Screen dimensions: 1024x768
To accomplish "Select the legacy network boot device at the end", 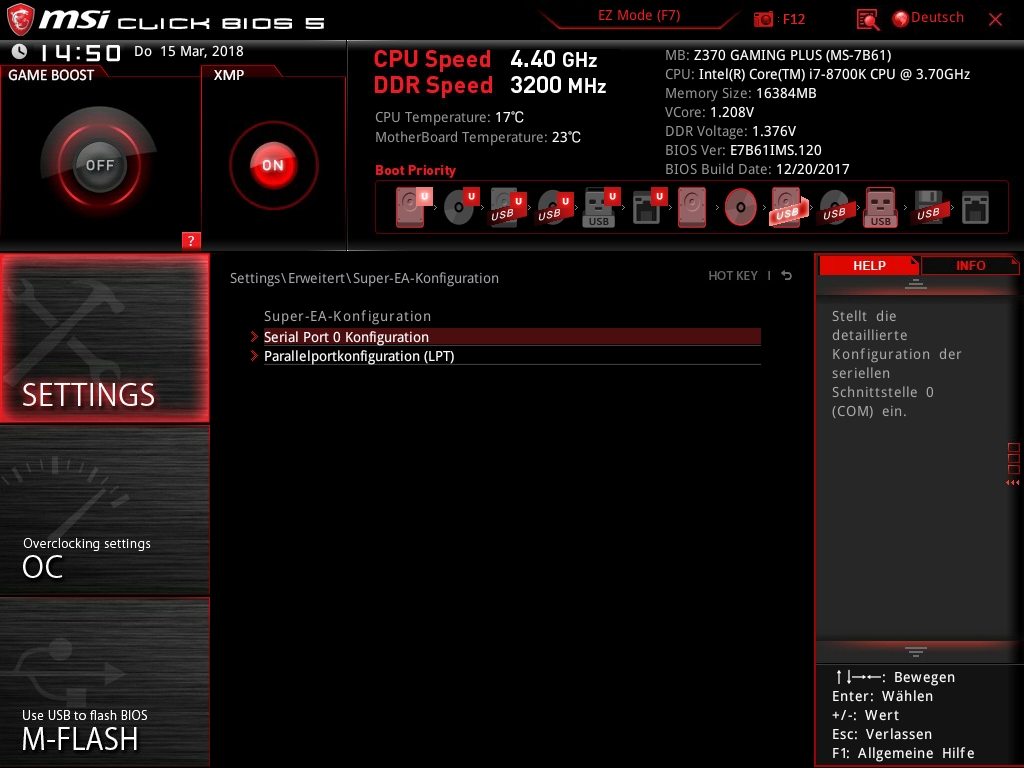I will pos(976,207).
